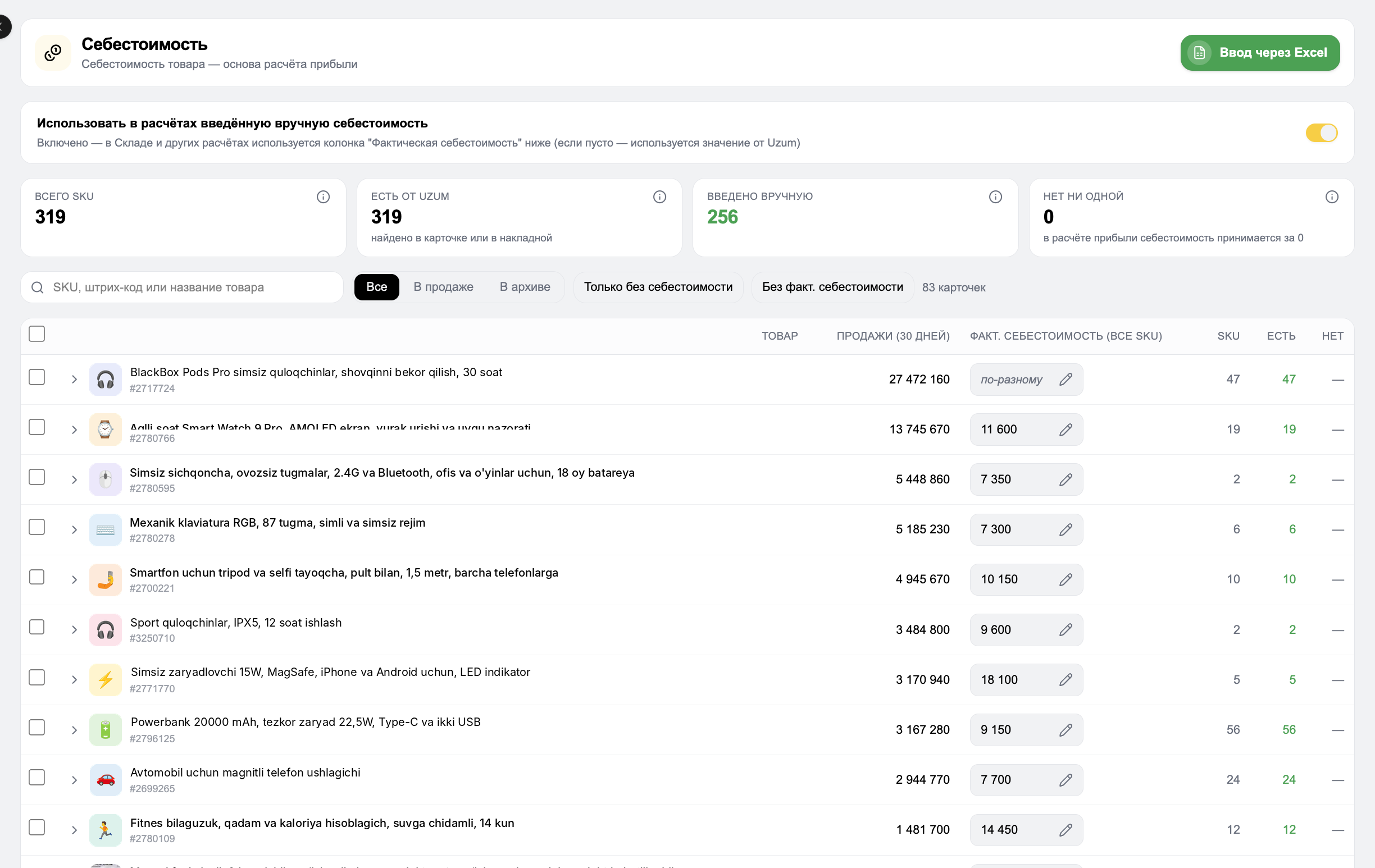Click the Себестоимость header coin icon

point(53,53)
